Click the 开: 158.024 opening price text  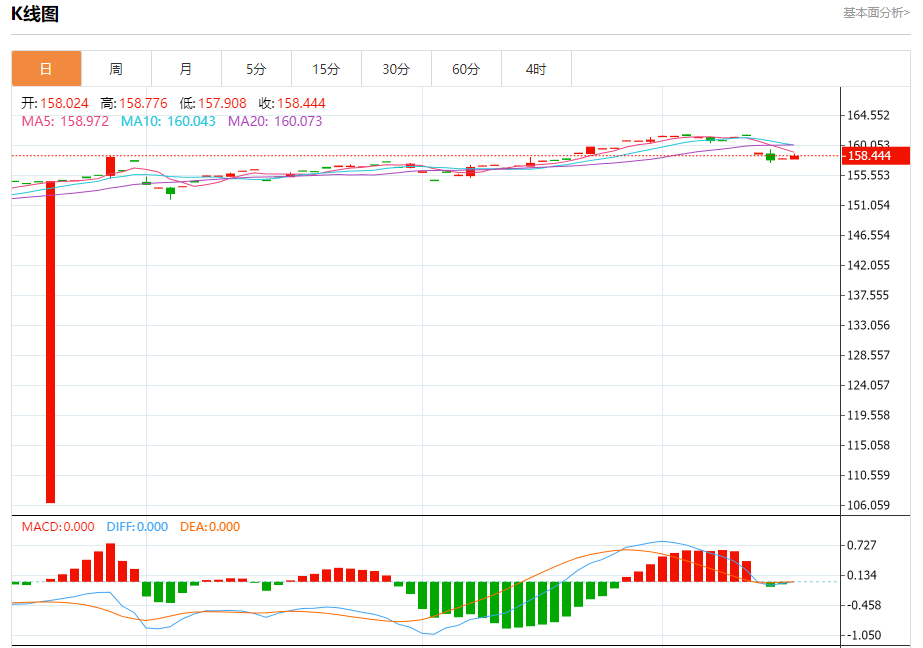click(x=55, y=103)
